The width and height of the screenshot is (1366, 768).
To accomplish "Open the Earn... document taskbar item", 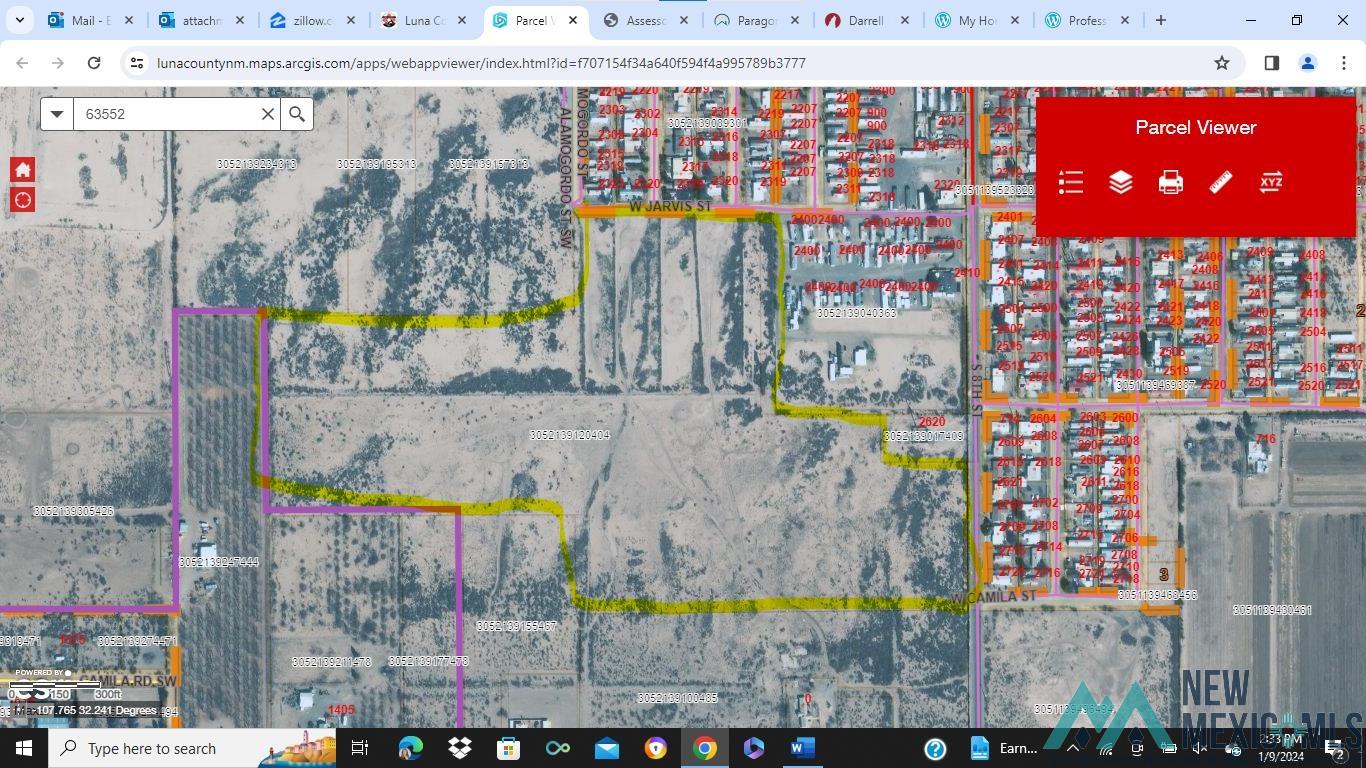I will click(x=1005, y=748).
